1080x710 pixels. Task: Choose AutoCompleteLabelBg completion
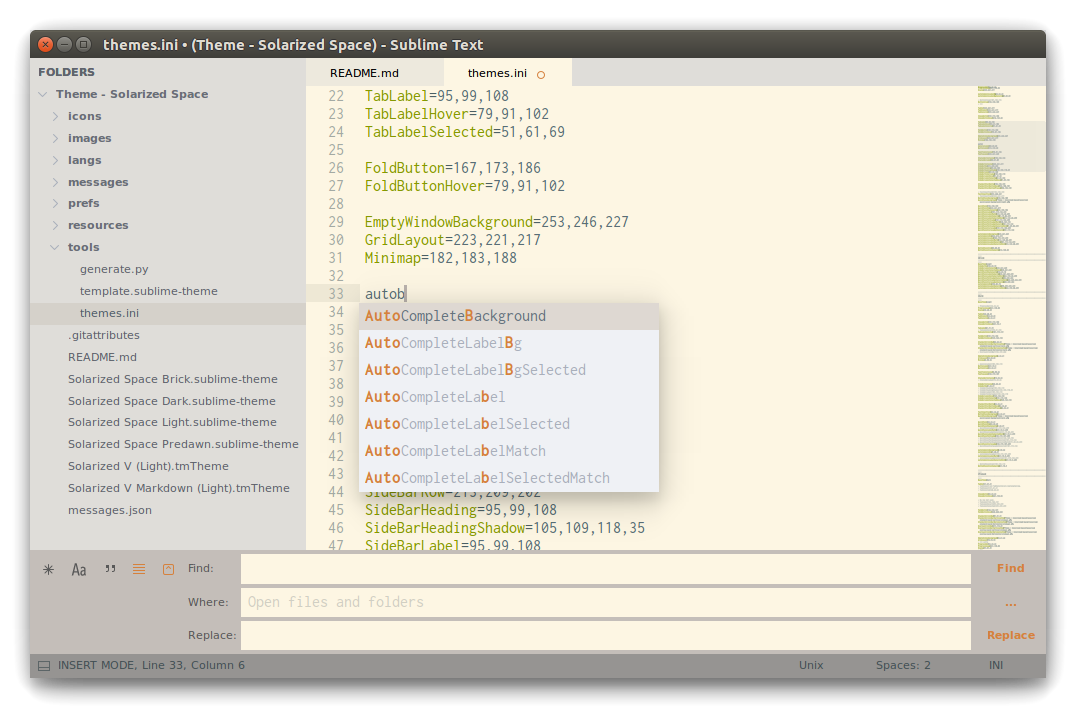click(509, 343)
